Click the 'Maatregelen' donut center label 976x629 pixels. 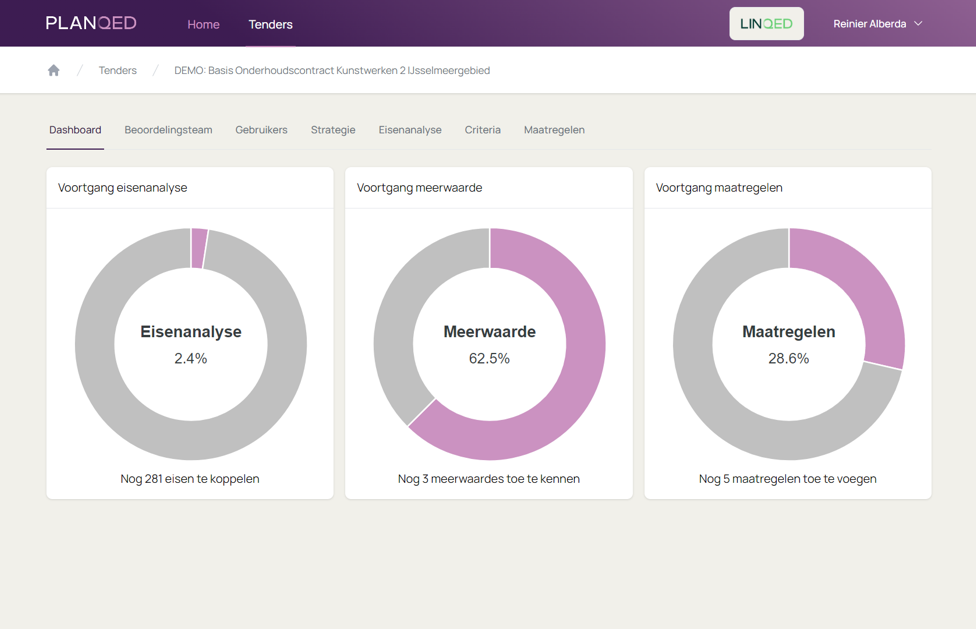point(789,332)
